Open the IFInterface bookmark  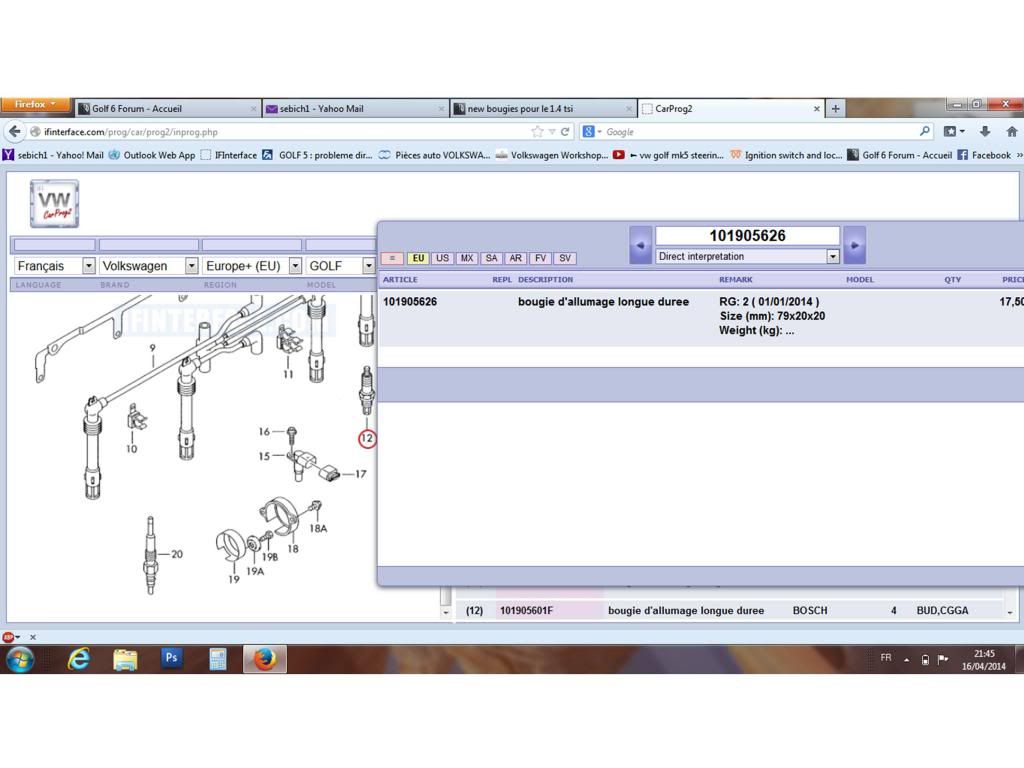point(229,155)
